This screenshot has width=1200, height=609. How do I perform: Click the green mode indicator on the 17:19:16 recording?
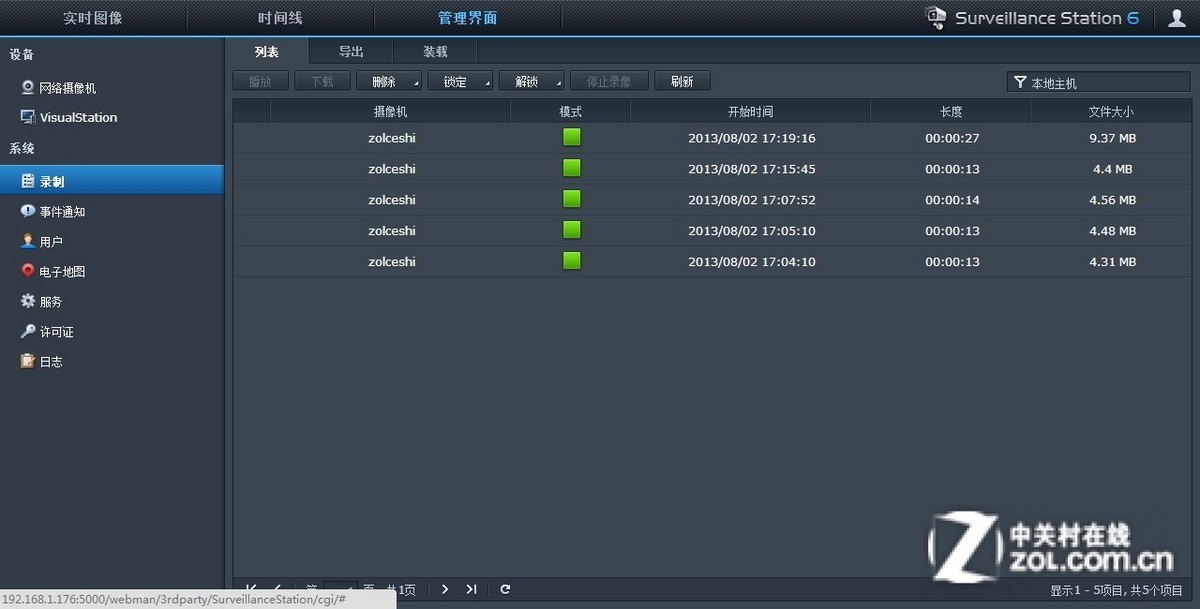tap(571, 137)
